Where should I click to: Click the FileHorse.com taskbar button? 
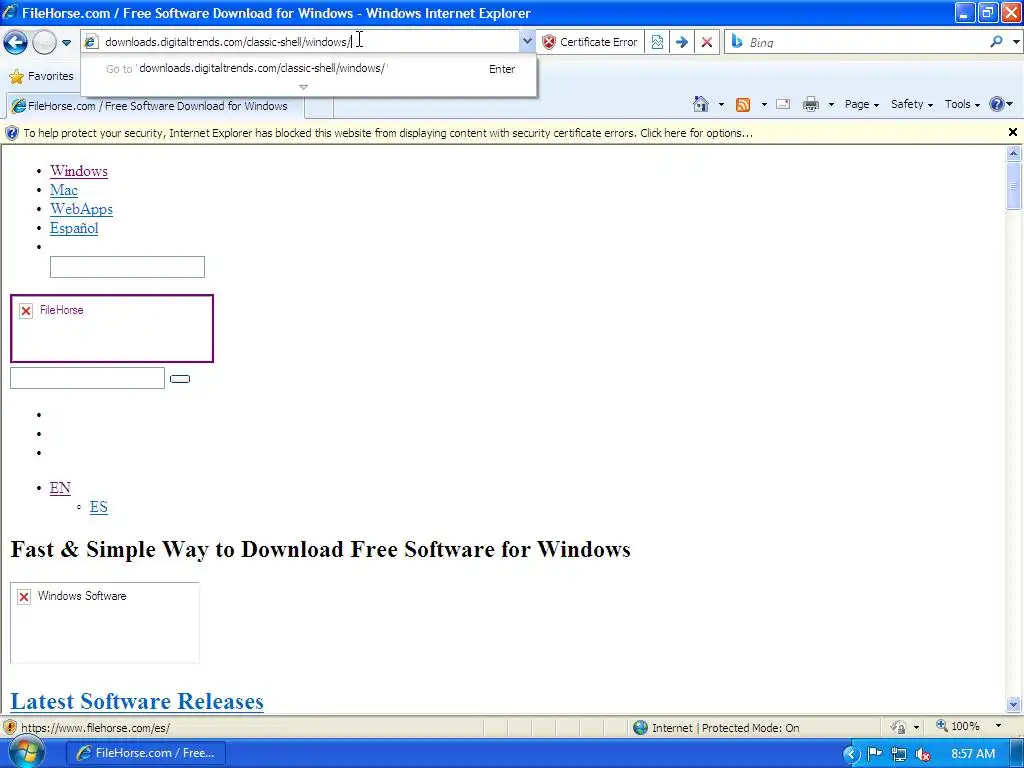146,753
